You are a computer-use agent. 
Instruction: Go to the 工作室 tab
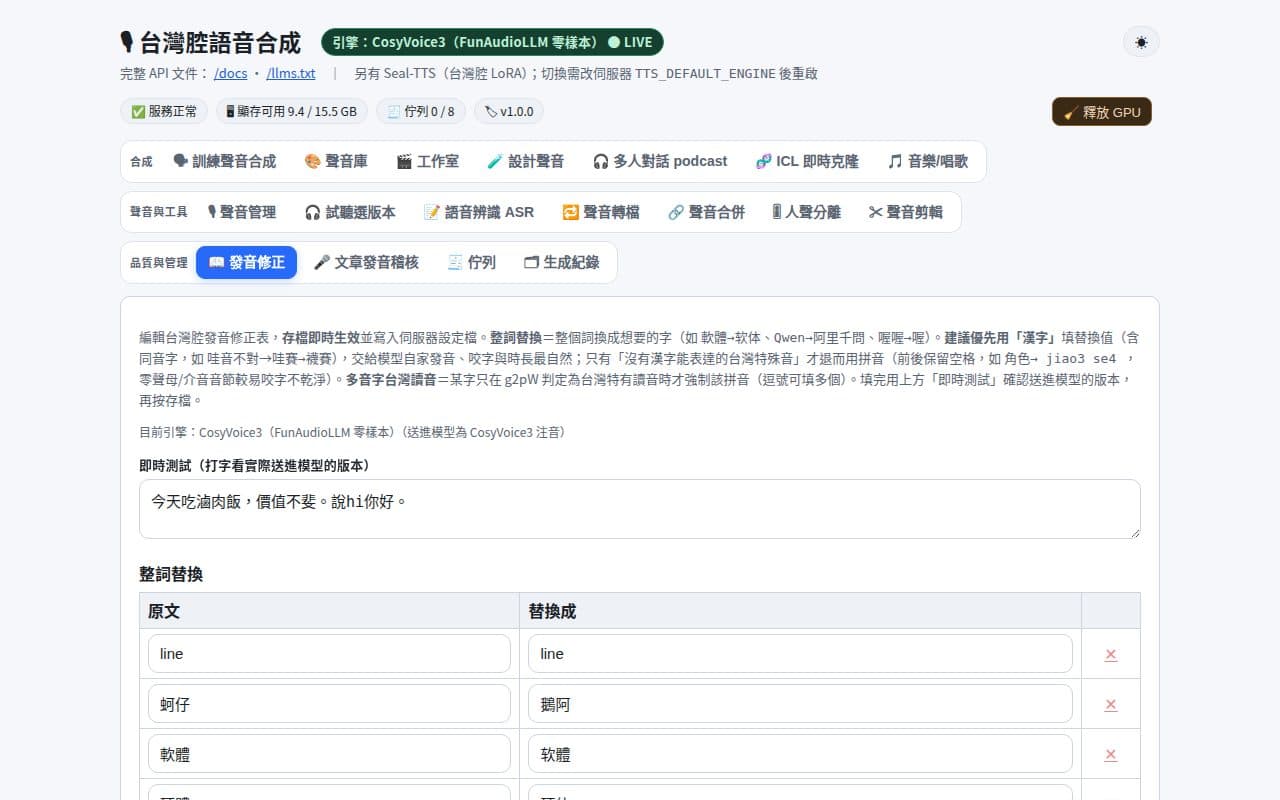click(x=428, y=161)
